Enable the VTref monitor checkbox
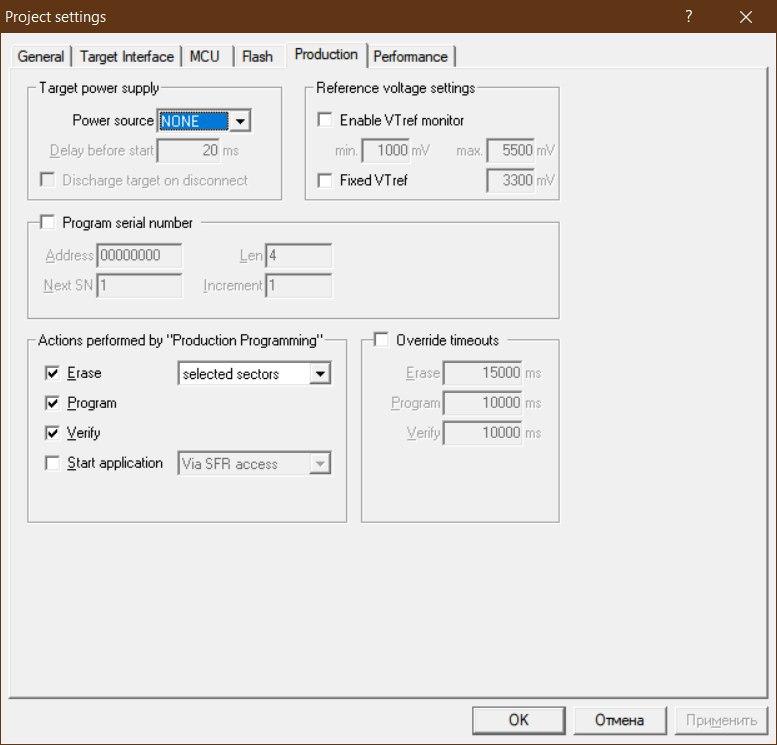 click(324, 121)
